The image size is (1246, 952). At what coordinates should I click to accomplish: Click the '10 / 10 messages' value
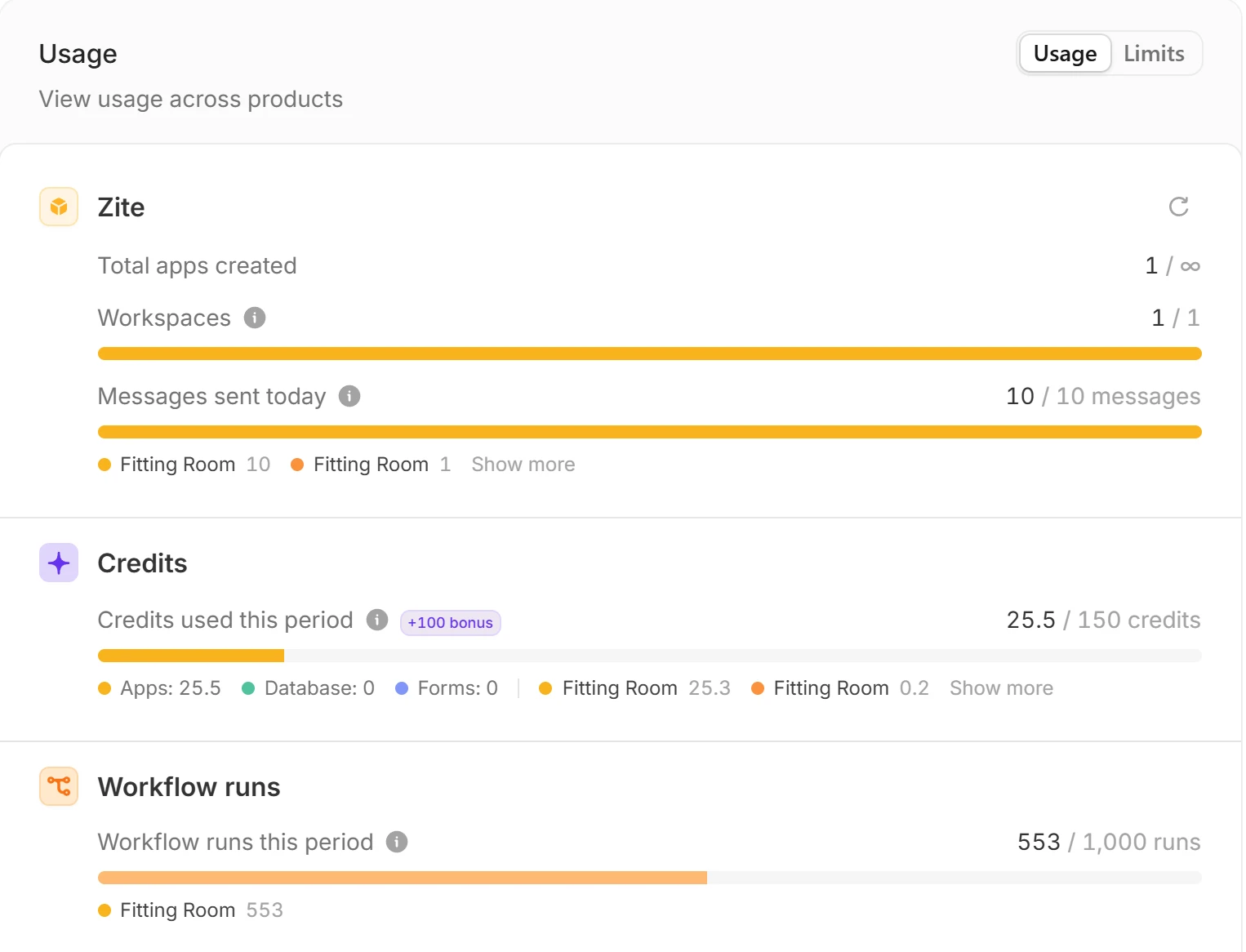click(x=1103, y=396)
